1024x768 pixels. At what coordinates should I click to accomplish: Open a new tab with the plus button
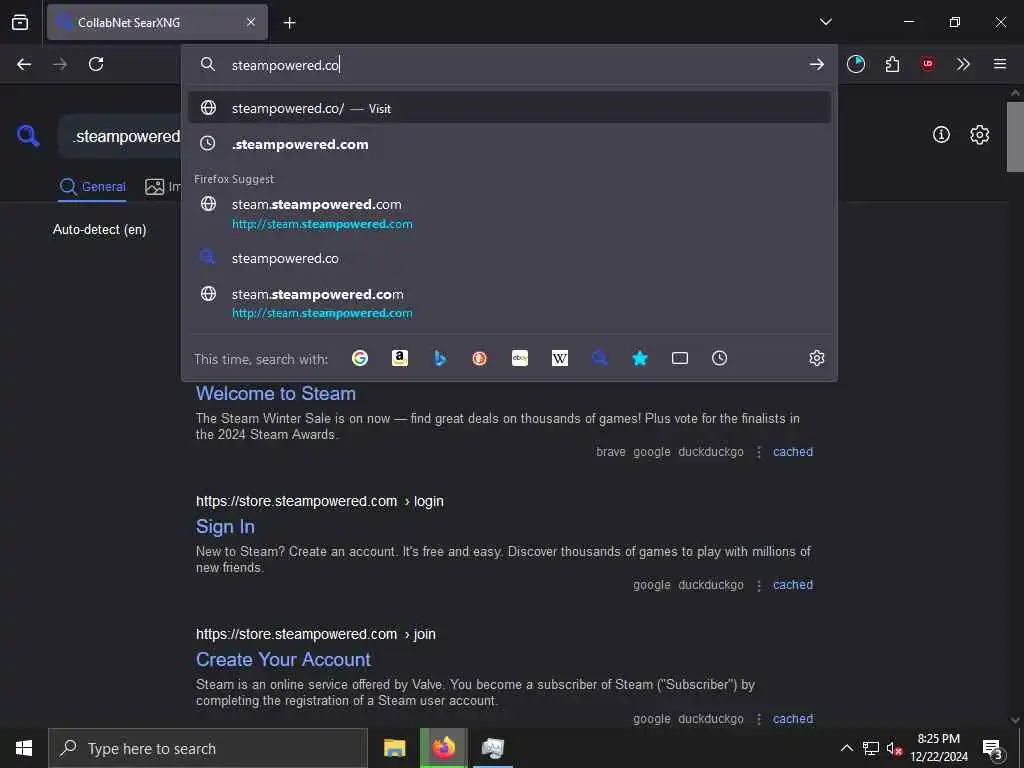point(289,23)
